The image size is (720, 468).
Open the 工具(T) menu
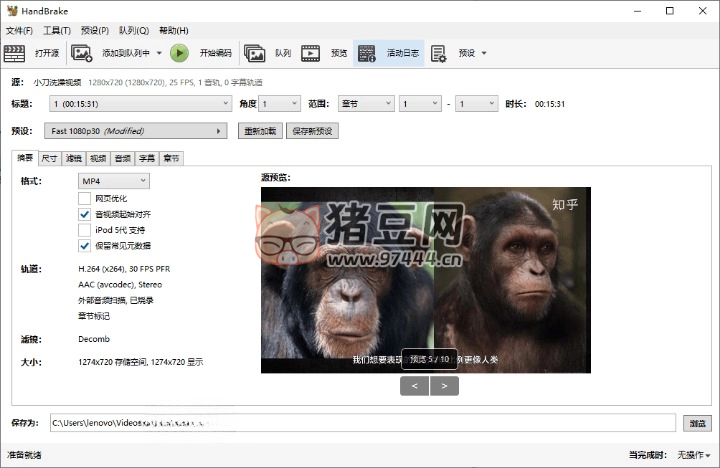55,30
